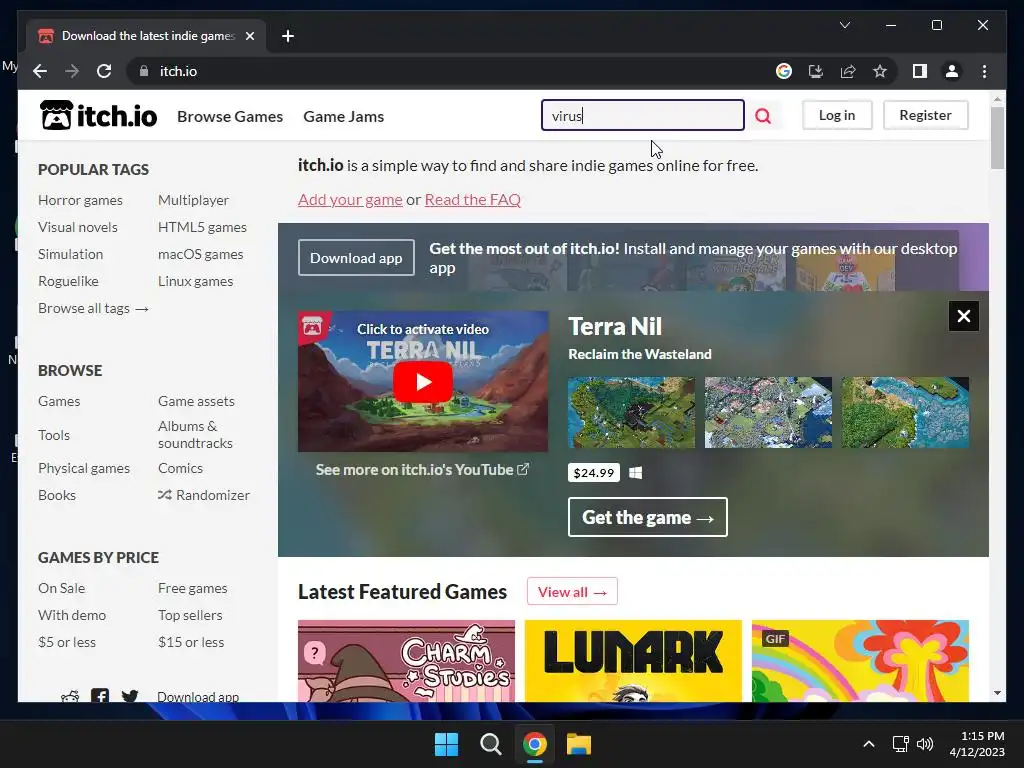This screenshot has height=768, width=1024.
Task: Click the Register button
Action: tap(925, 115)
